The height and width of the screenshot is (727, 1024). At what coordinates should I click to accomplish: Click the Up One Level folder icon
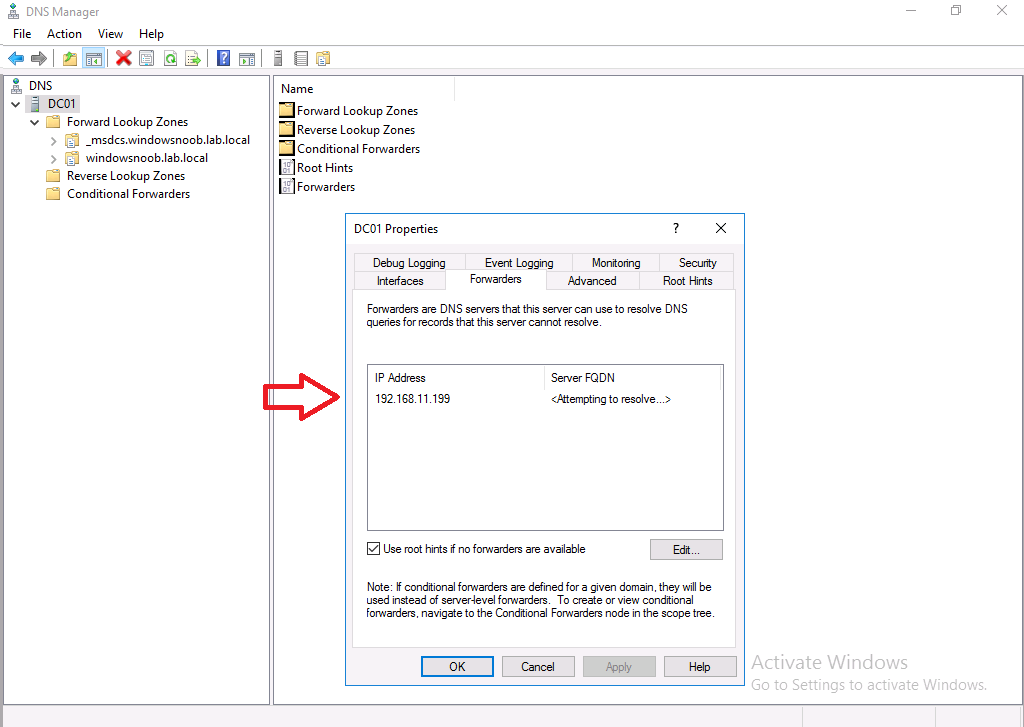click(70, 59)
